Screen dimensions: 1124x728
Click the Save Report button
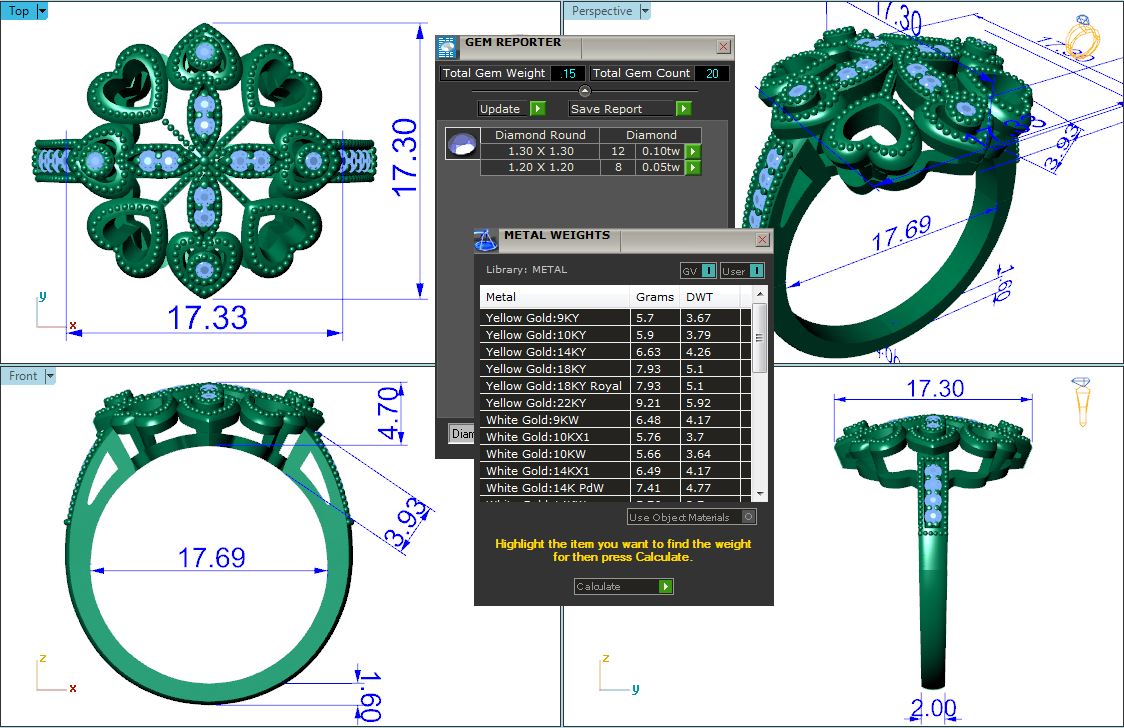pyautogui.click(x=622, y=108)
